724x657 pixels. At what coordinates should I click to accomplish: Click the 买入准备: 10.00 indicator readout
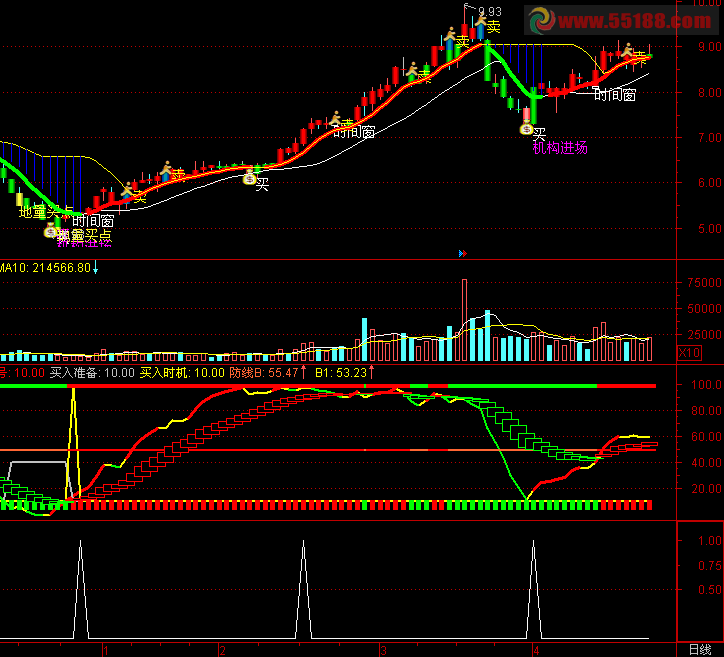[92, 373]
